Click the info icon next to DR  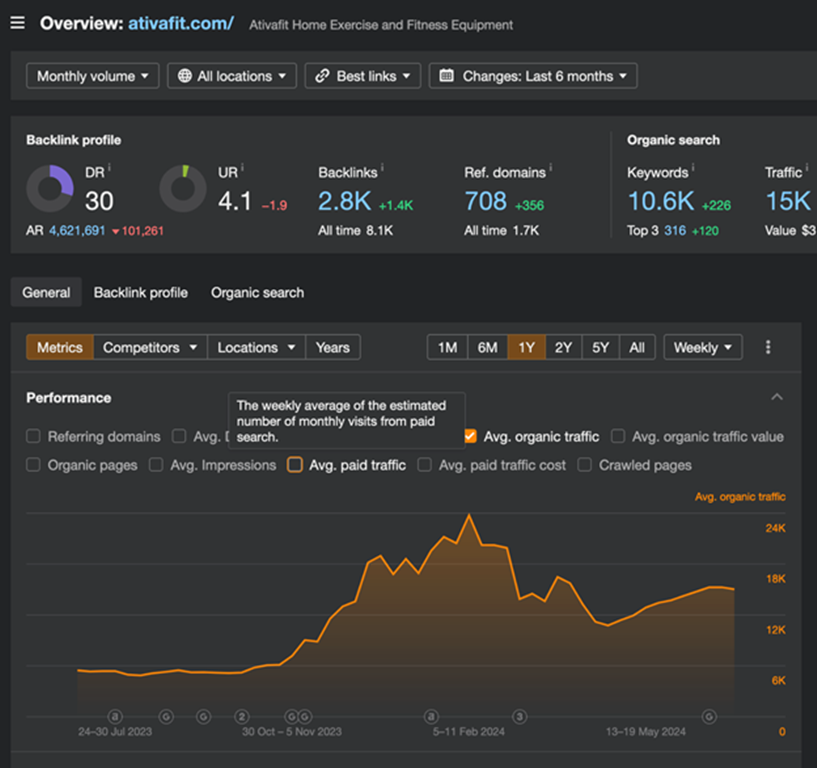[x=109, y=167]
